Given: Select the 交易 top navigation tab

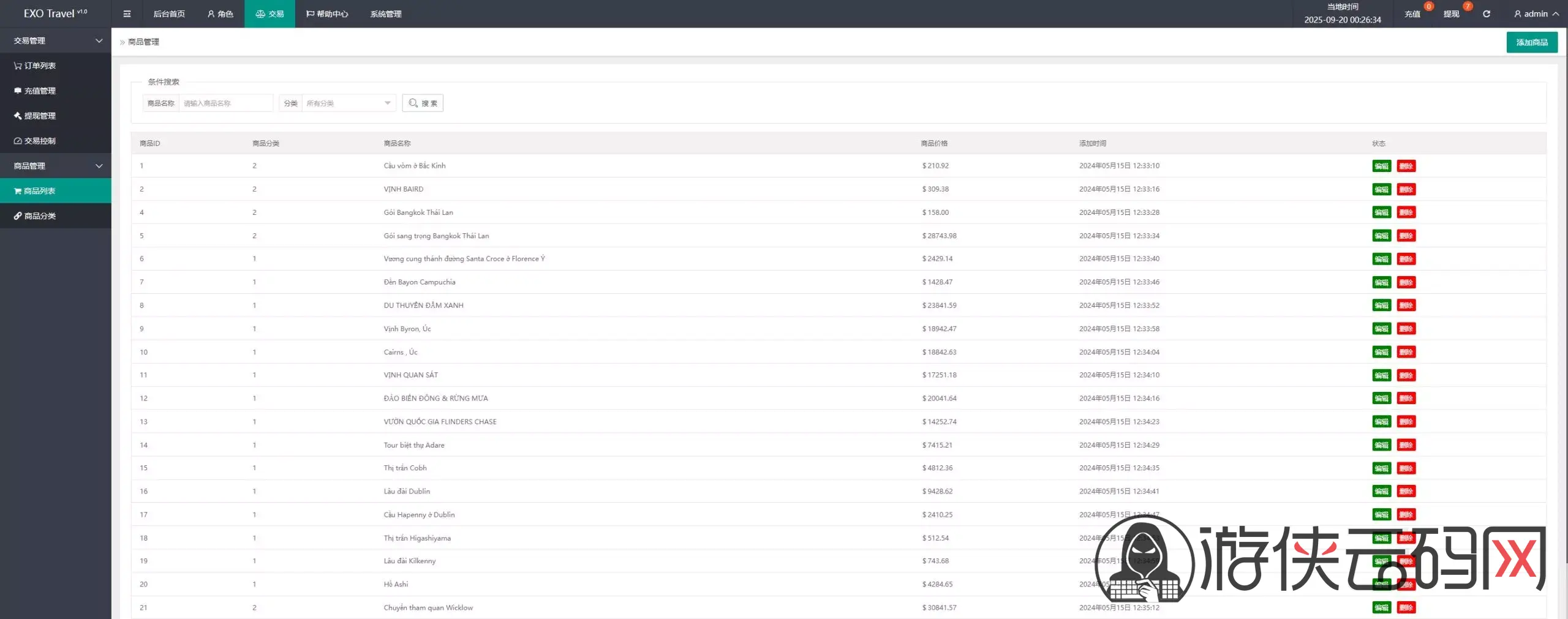Looking at the screenshot, I should point(269,14).
